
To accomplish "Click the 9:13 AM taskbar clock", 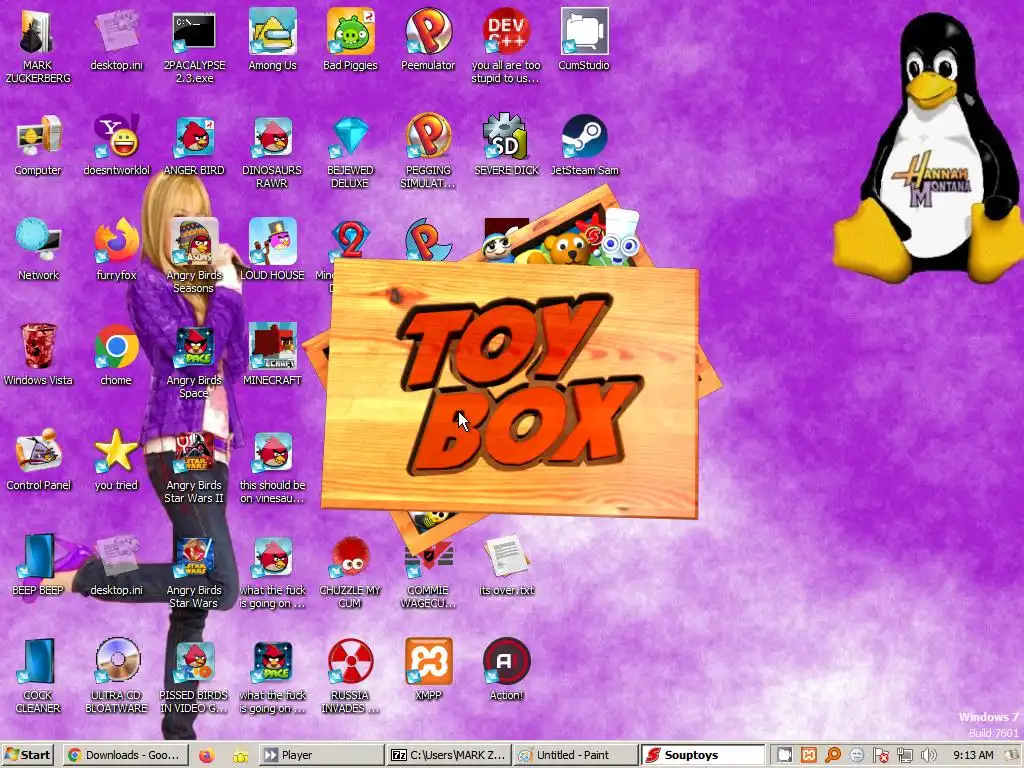I will click(x=973, y=755).
